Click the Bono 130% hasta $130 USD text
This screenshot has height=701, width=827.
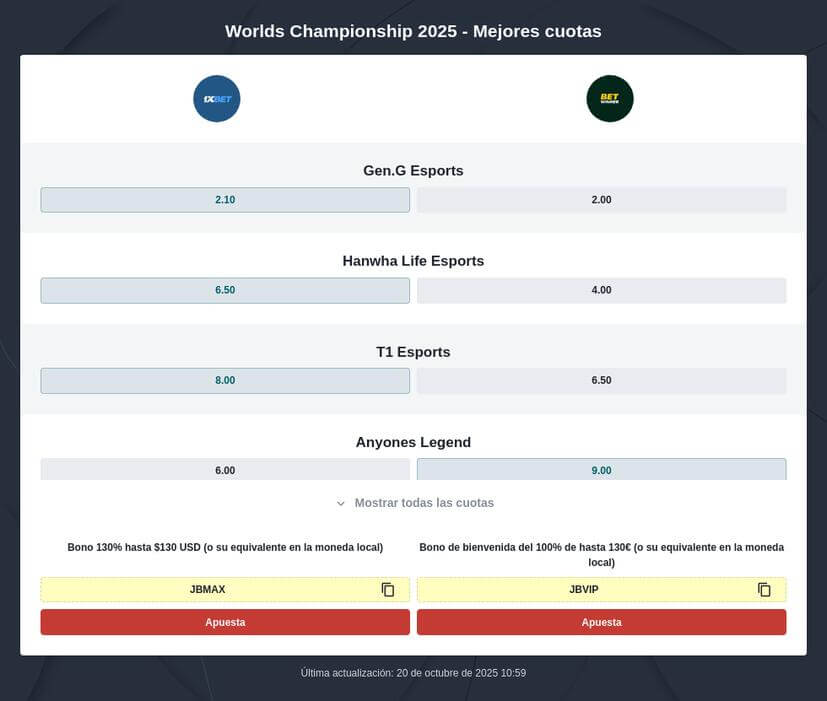[225, 547]
